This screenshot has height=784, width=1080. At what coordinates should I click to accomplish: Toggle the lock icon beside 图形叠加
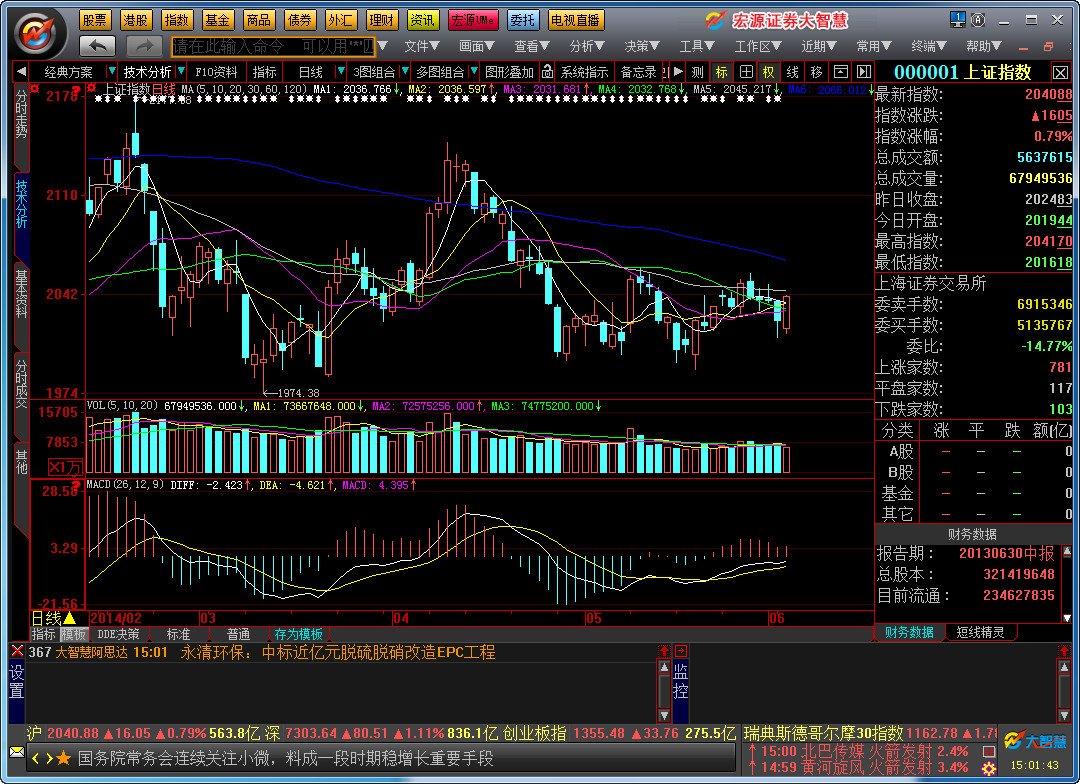547,72
